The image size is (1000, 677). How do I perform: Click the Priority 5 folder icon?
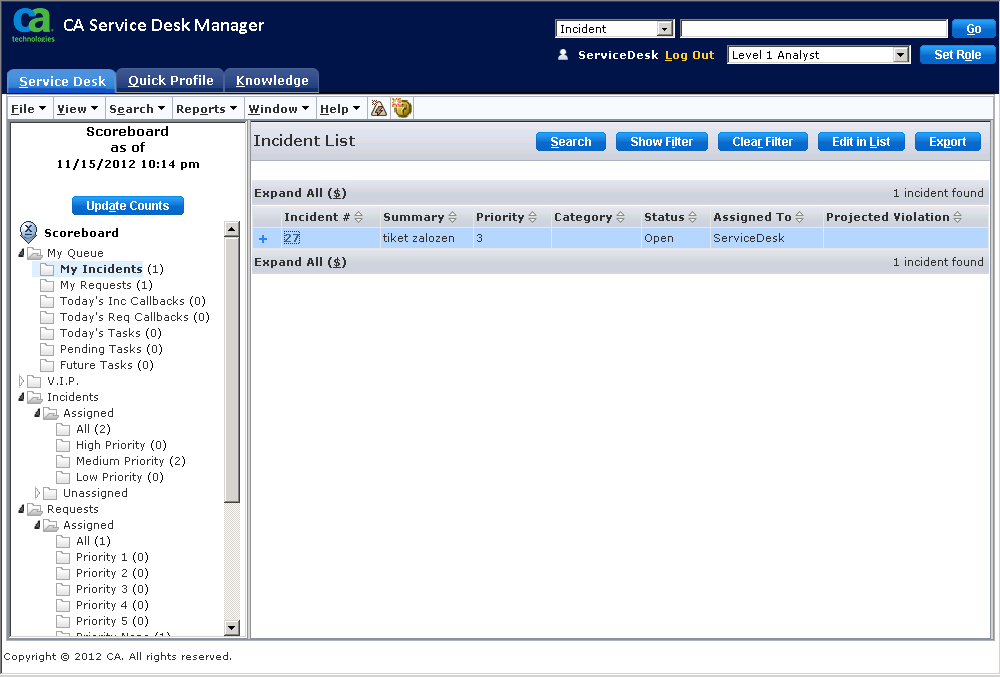coord(63,621)
